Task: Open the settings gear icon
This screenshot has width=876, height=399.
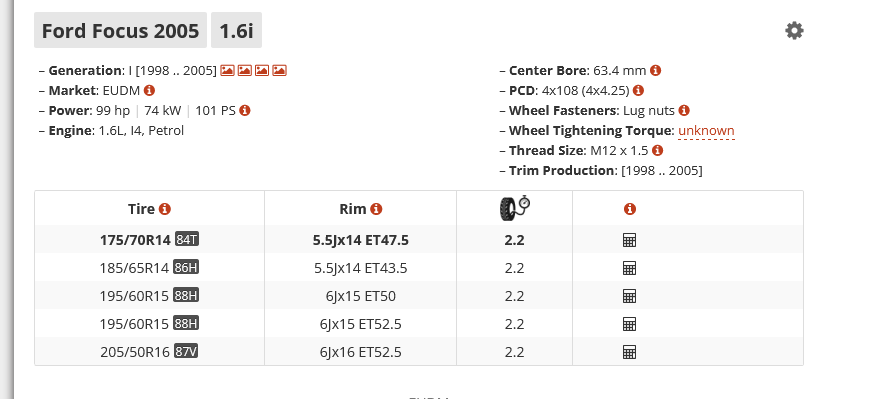Action: 794,30
